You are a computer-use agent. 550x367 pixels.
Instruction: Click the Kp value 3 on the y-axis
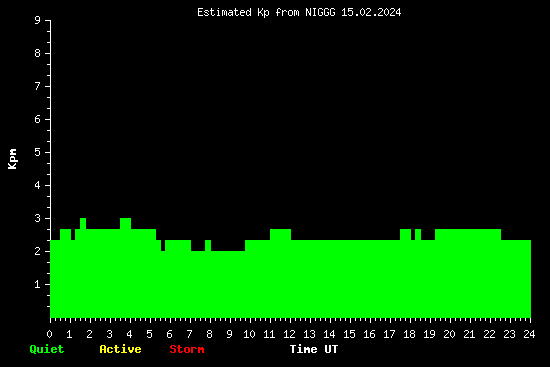tap(38, 218)
